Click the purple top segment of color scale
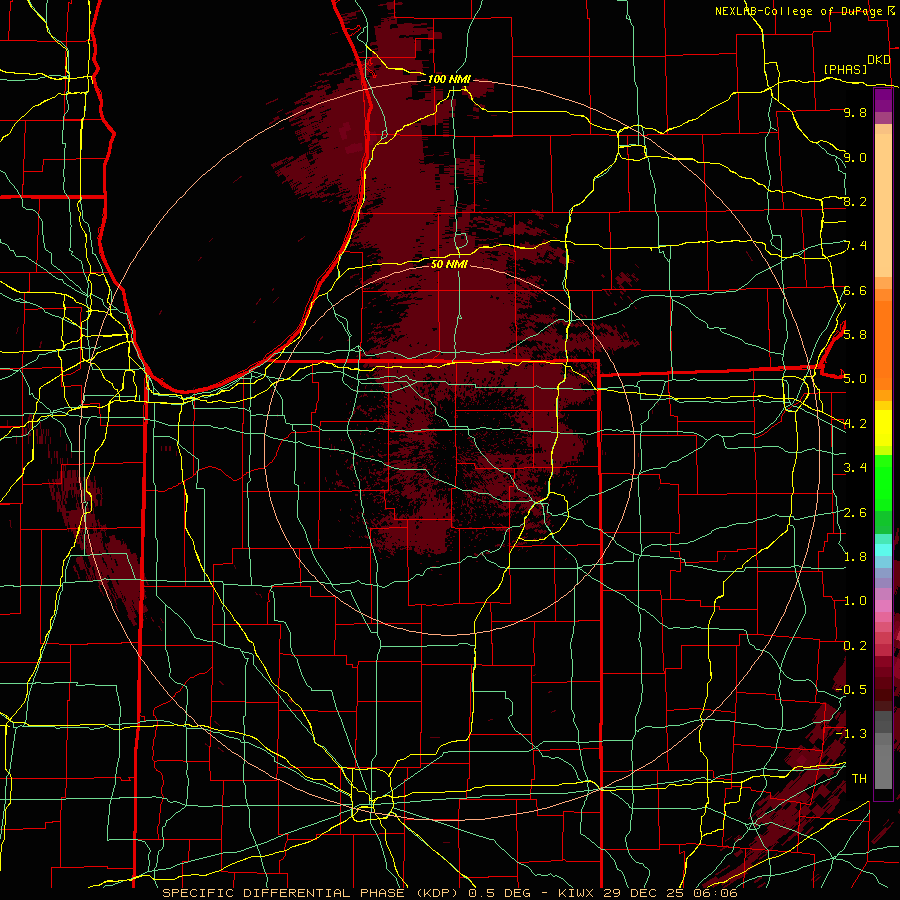 point(883,100)
